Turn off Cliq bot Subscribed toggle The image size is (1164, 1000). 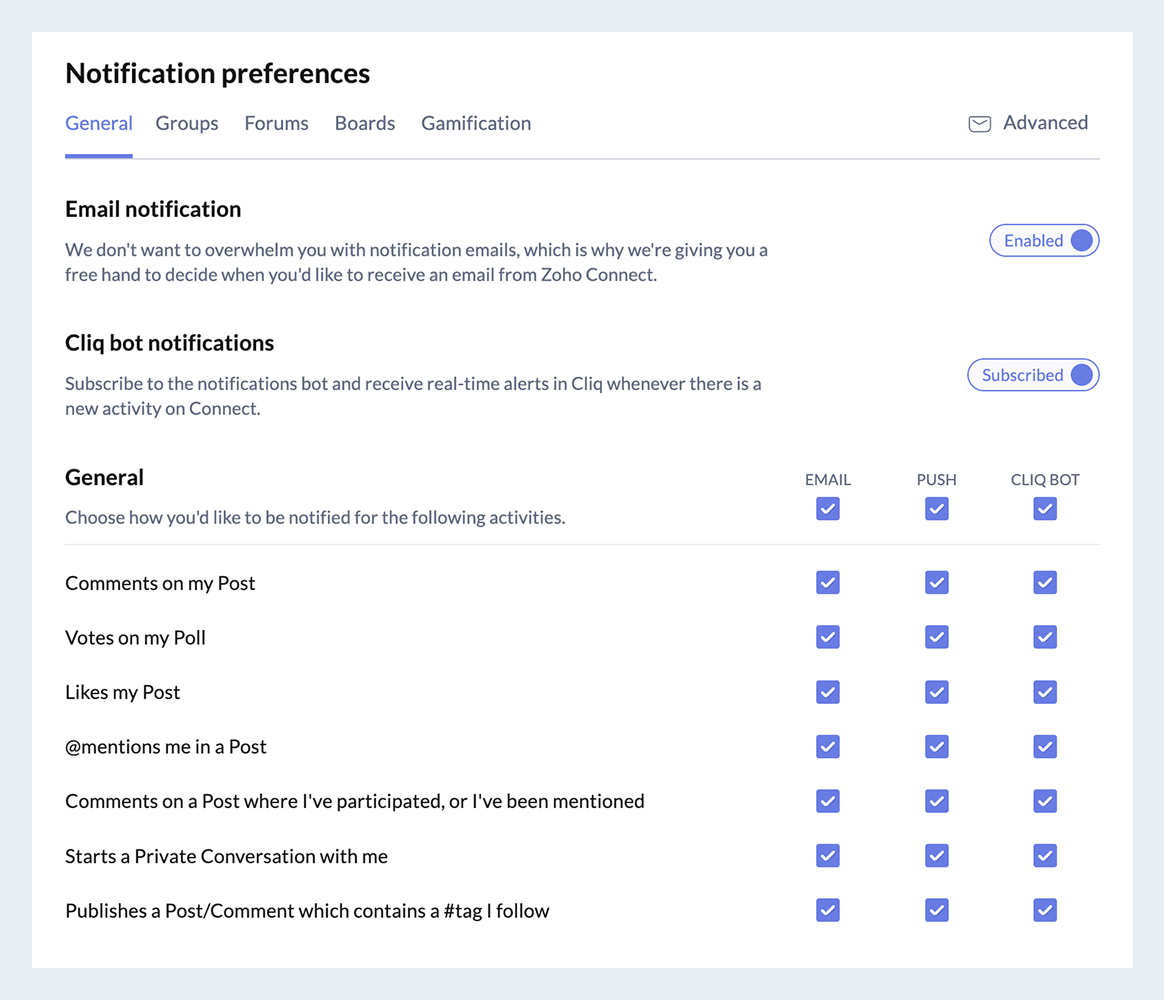[x=1033, y=375]
